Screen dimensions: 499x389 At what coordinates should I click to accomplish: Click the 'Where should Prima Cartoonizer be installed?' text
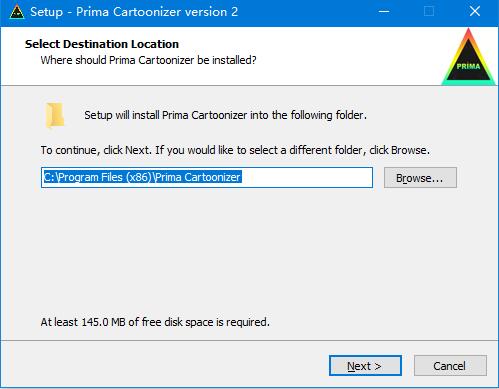coord(149,60)
